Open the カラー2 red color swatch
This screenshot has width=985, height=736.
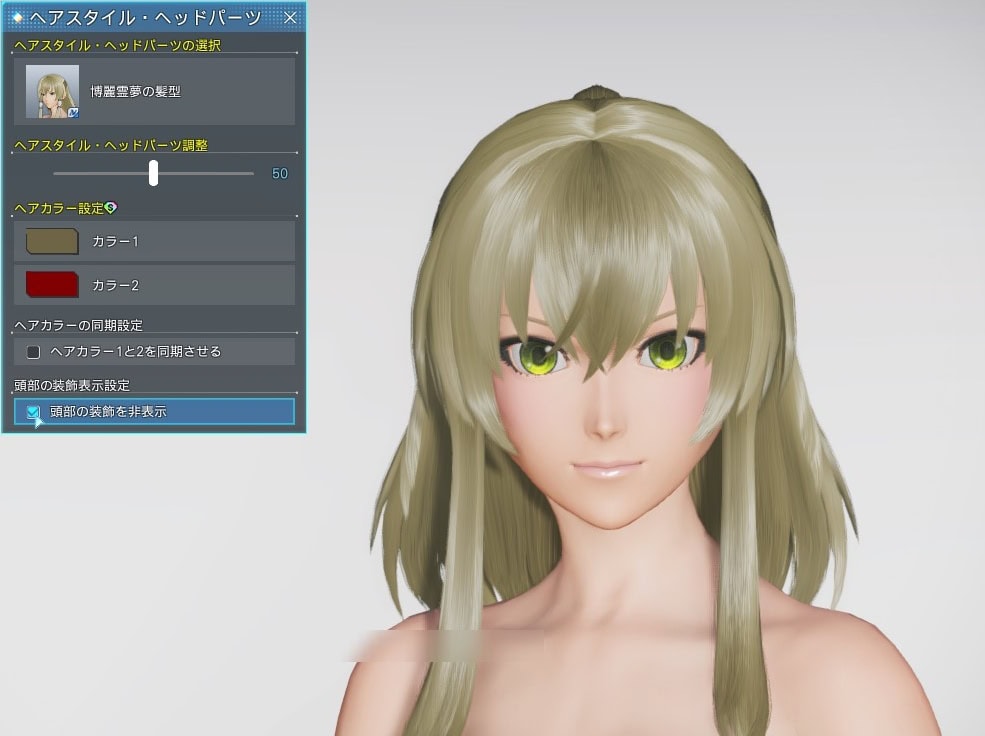(x=52, y=284)
